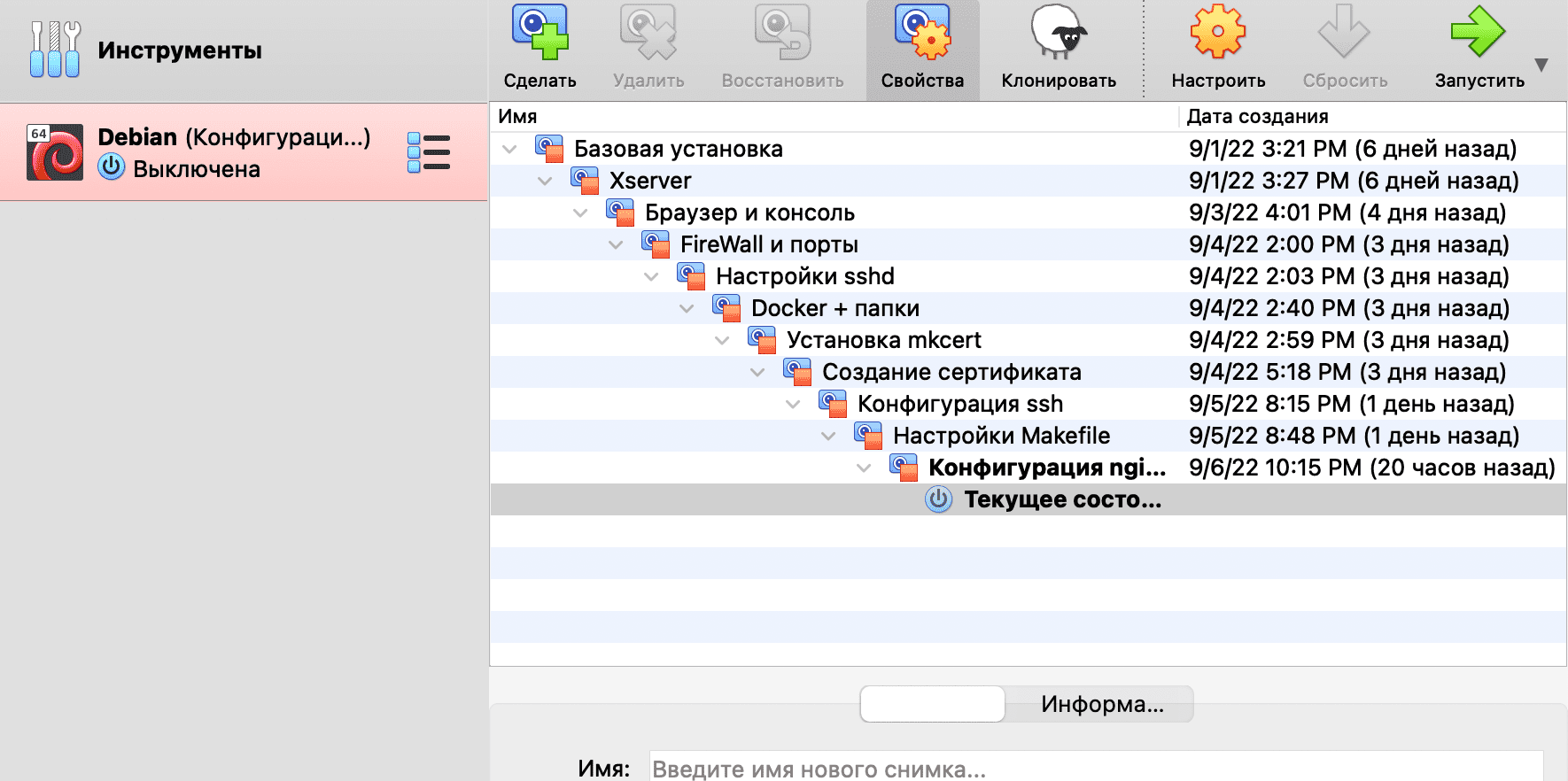Collapse the Конфигурация ngi... branch
The image size is (1568, 781).
[x=864, y=468]
